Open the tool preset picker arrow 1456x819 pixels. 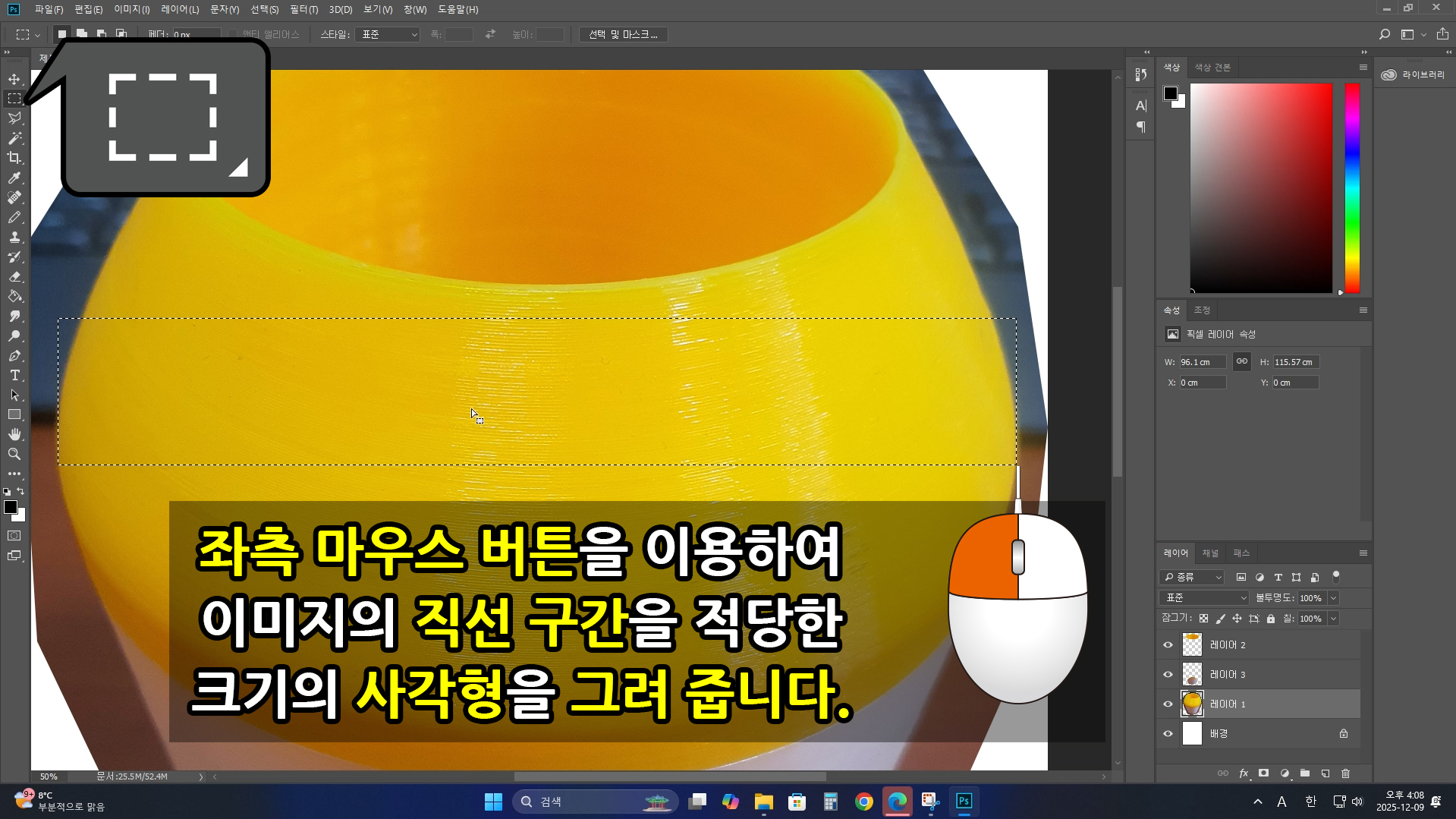[38, 35]
